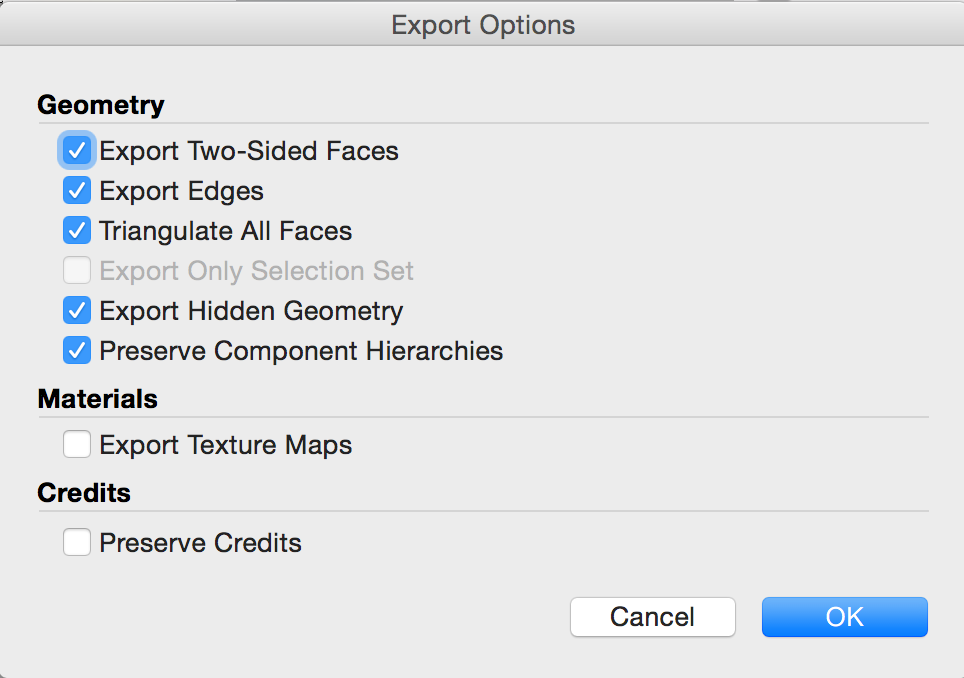This screenshot has width=964, height=678.
Task: Click the Materials section label
Action: tap(97, 399)
